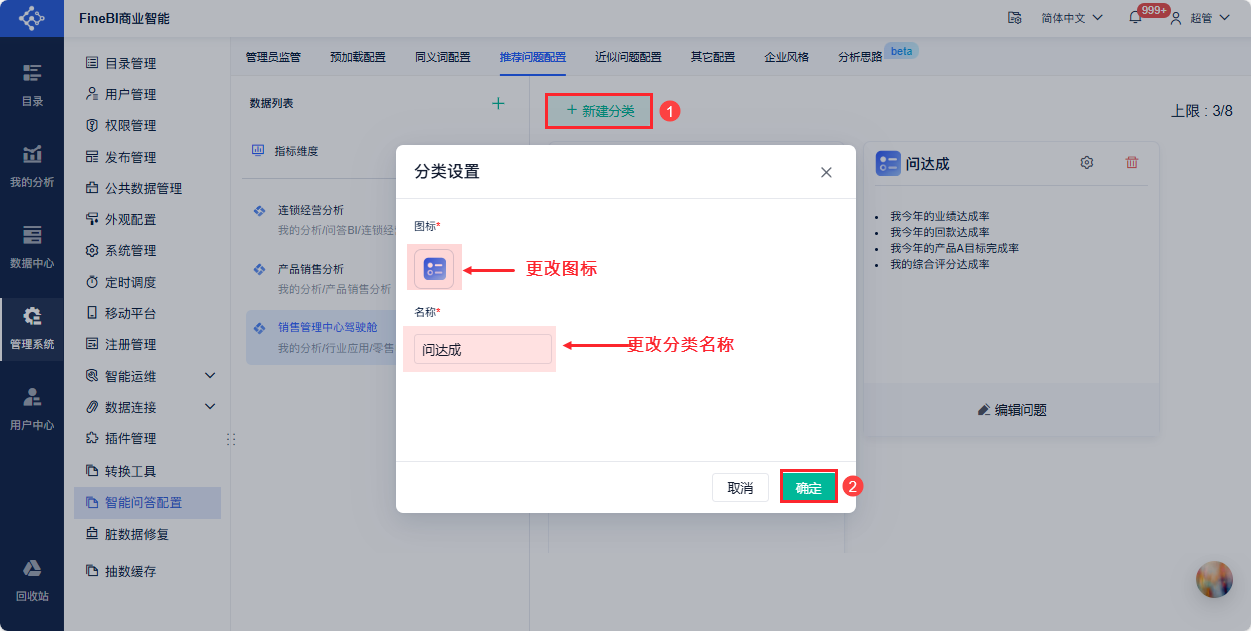Open 外观配置 menu item
The width and height of the screenshot is (1251, 631).
click(x=147, y=219)
